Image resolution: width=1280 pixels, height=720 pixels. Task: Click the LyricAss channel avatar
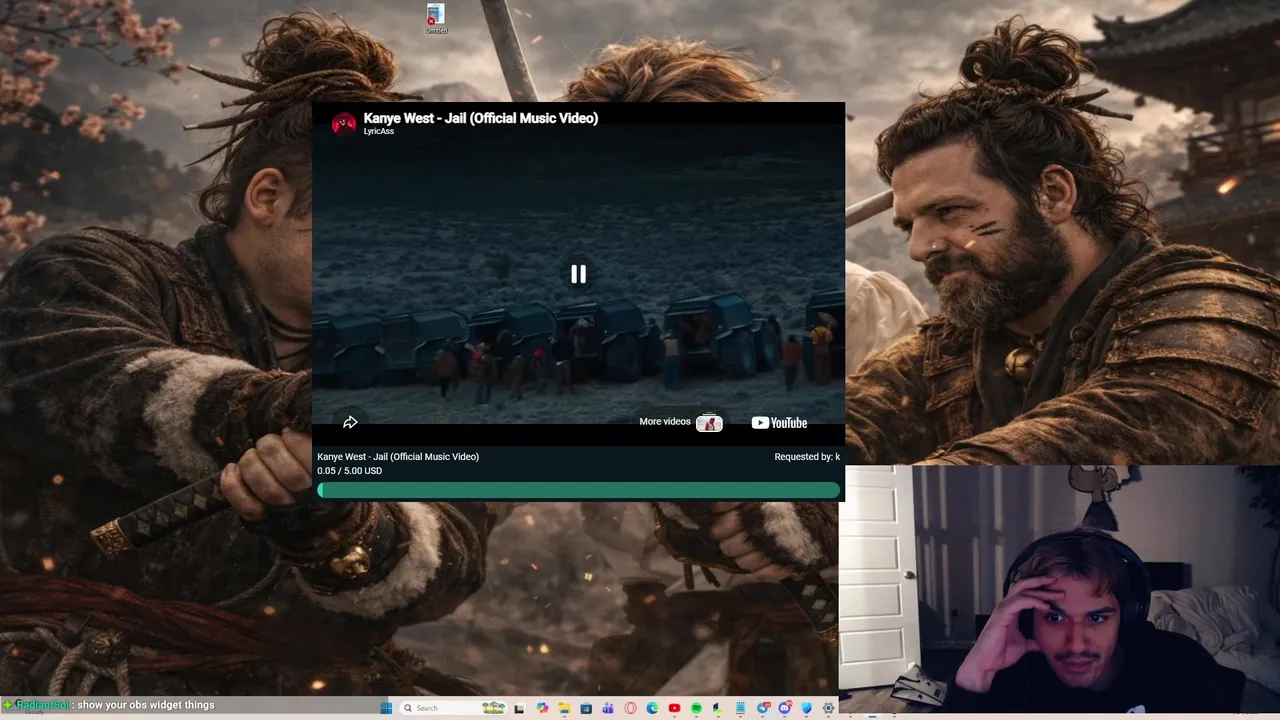(344, 124)
